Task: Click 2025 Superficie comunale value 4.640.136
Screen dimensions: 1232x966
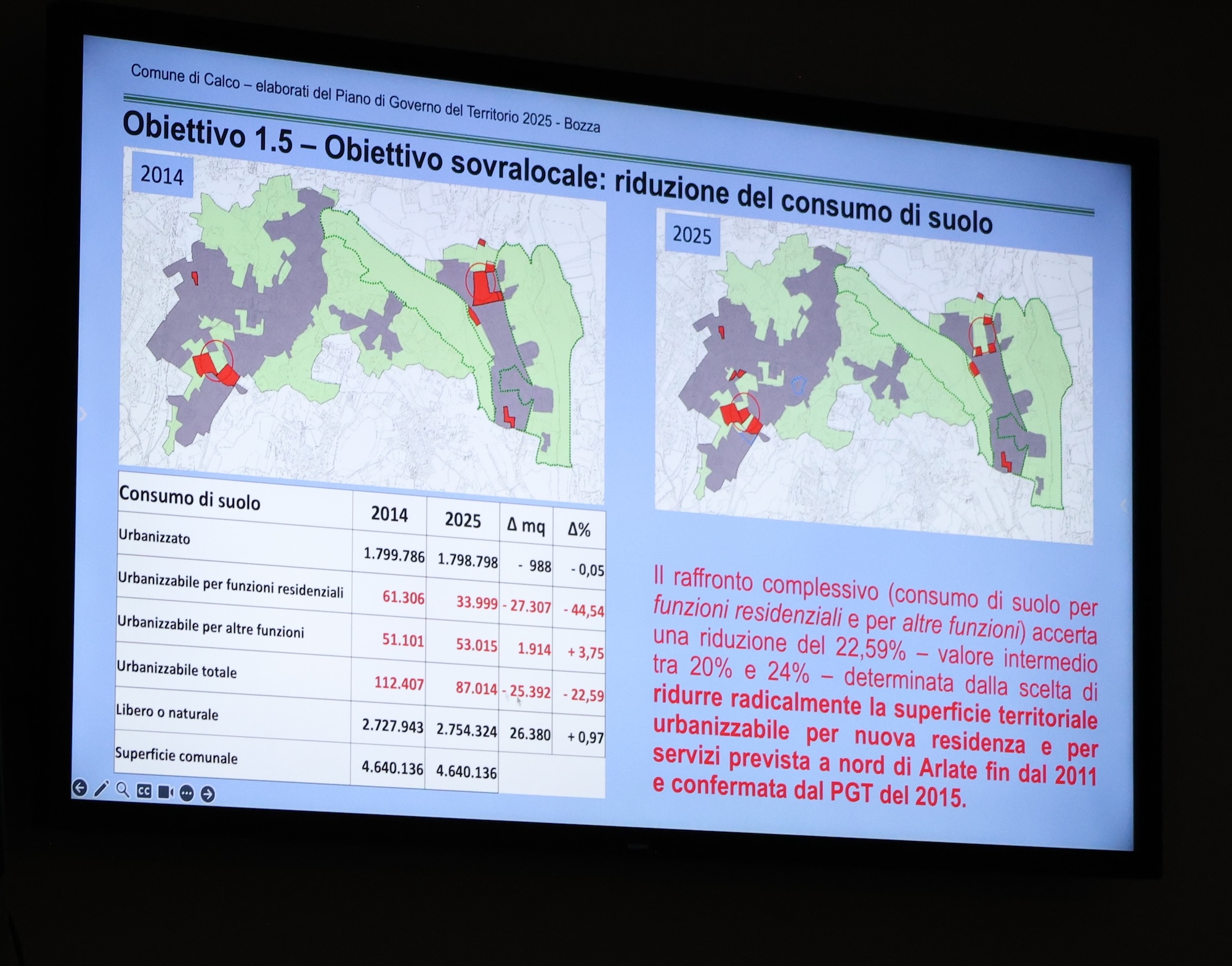Action: [x=466, y=773]
